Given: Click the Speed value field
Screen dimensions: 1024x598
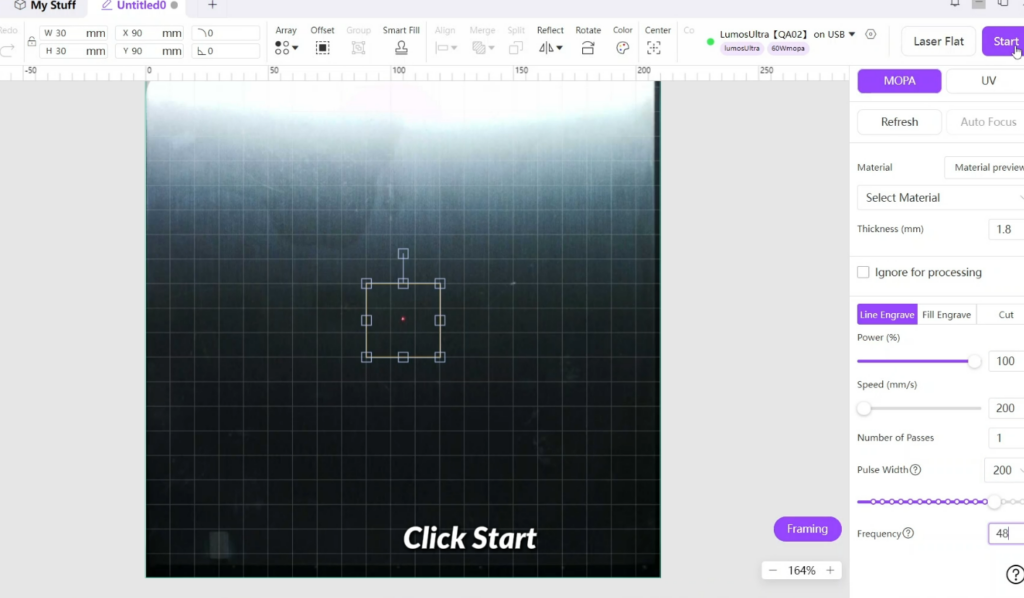Looking at the screenshot, I should click(1006, 408).
